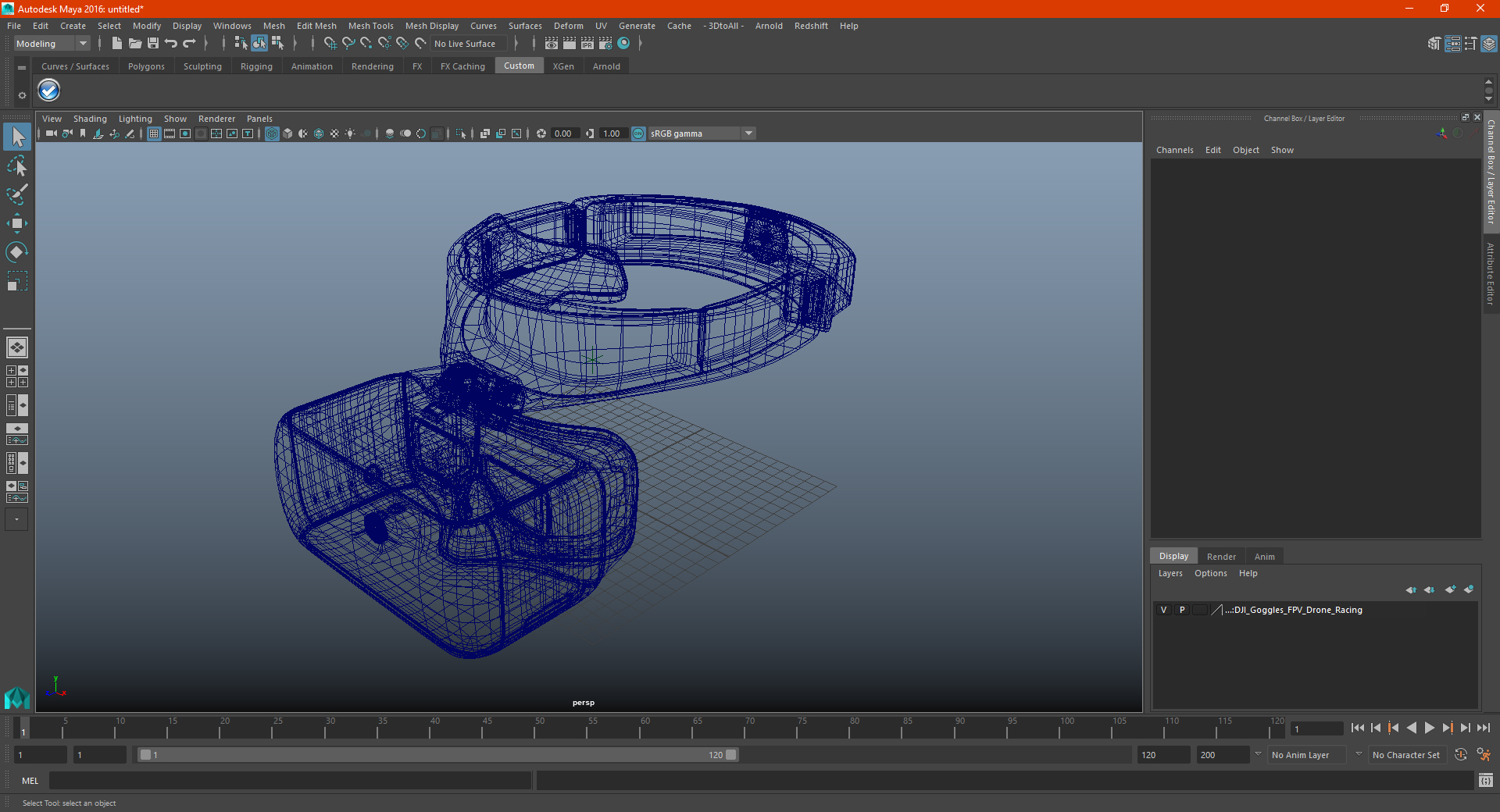Open the No Live Surface field
This screenshot has width=1500, height=812.
point(470,44)
